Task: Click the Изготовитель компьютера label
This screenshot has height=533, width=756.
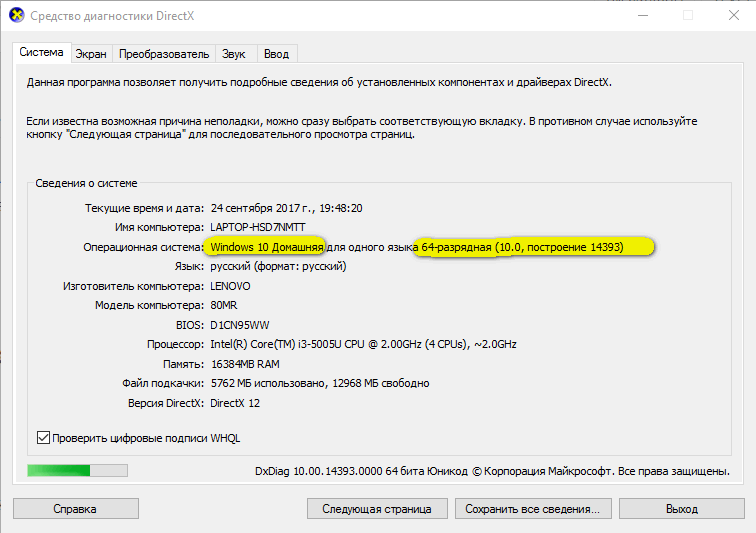Action: (134, 286)
